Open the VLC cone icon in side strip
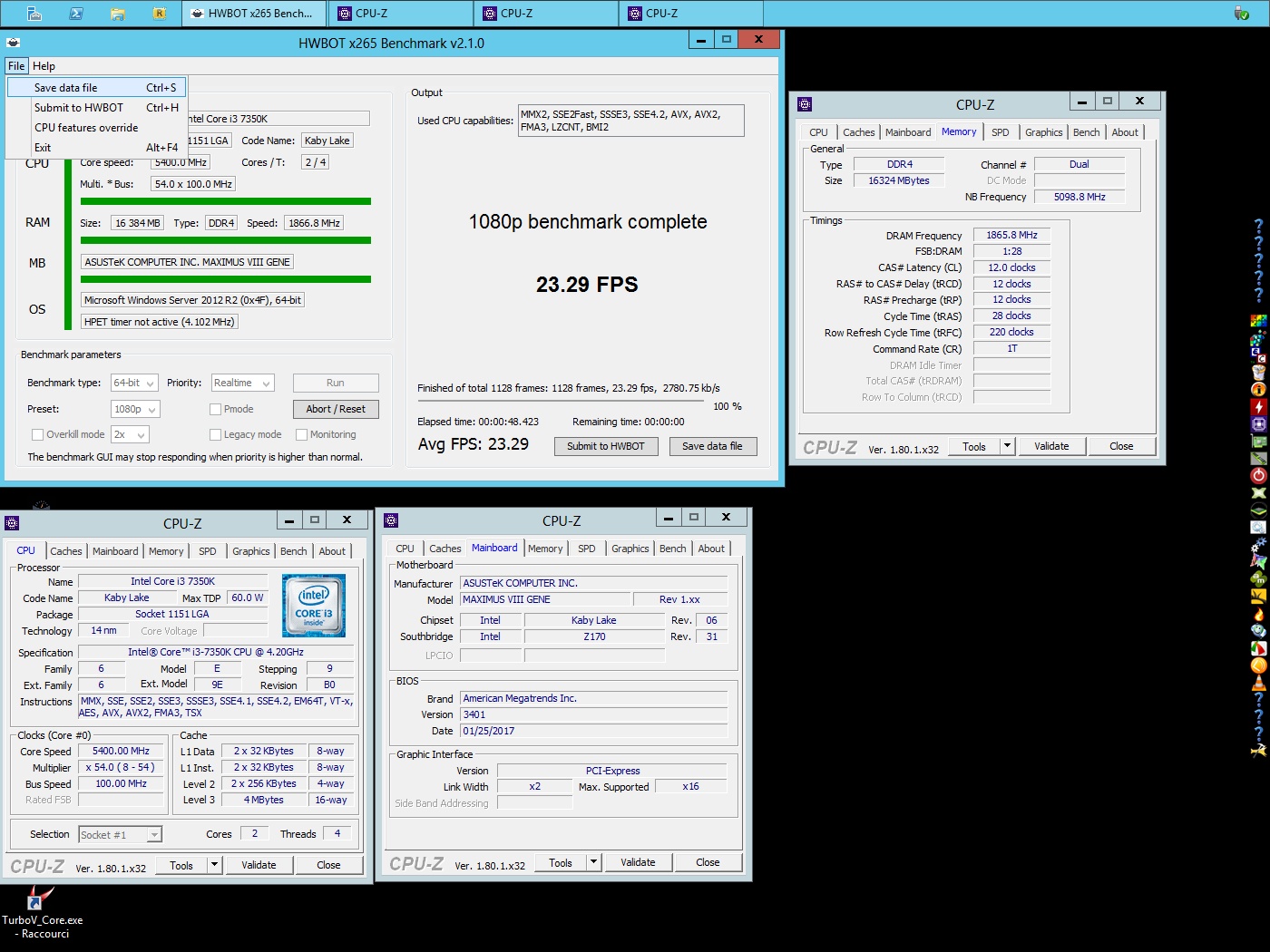Screen dimensions: 1270x952 point(1258,682)
